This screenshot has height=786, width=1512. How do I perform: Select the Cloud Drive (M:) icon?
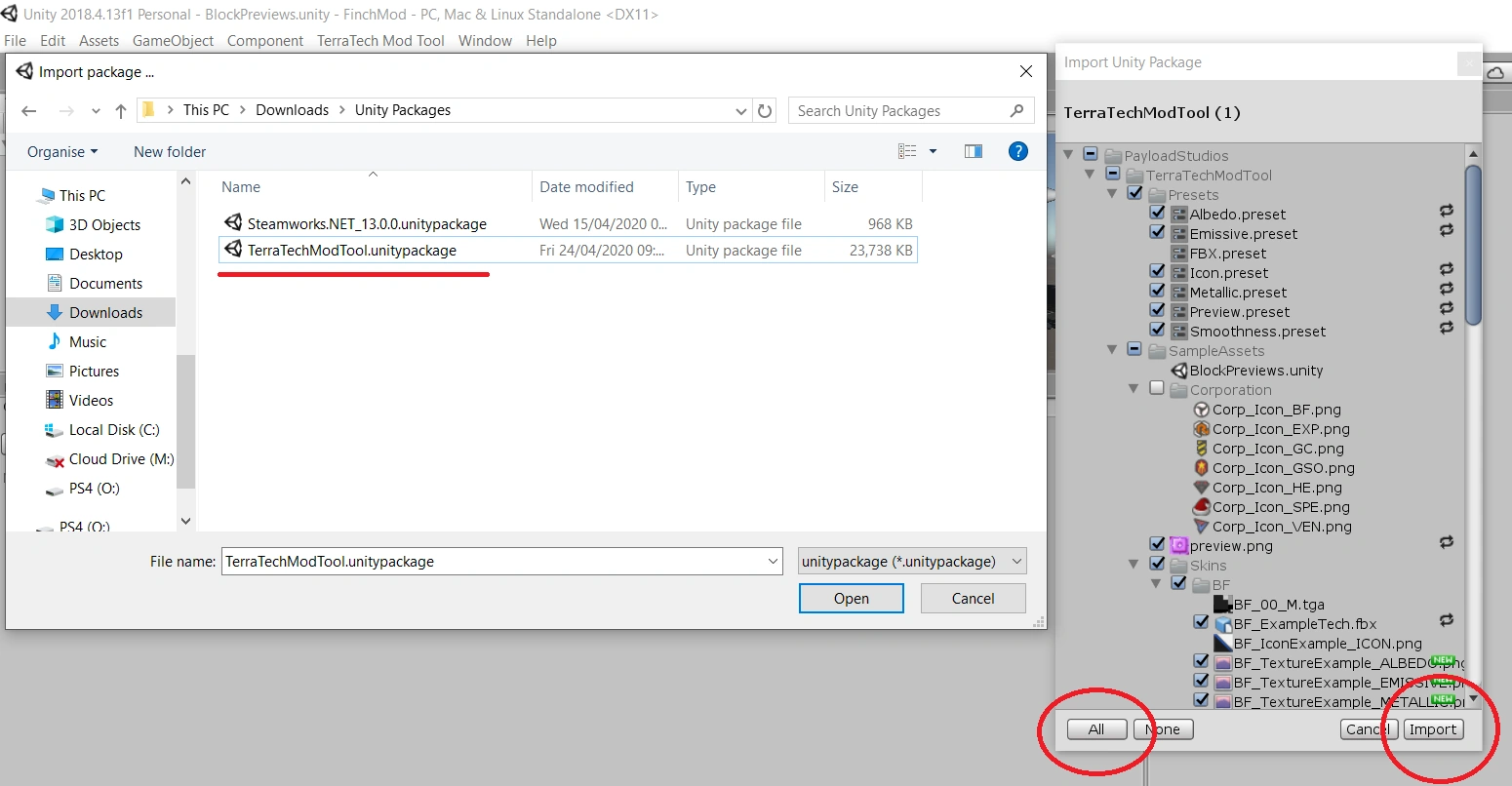[55, 459]
